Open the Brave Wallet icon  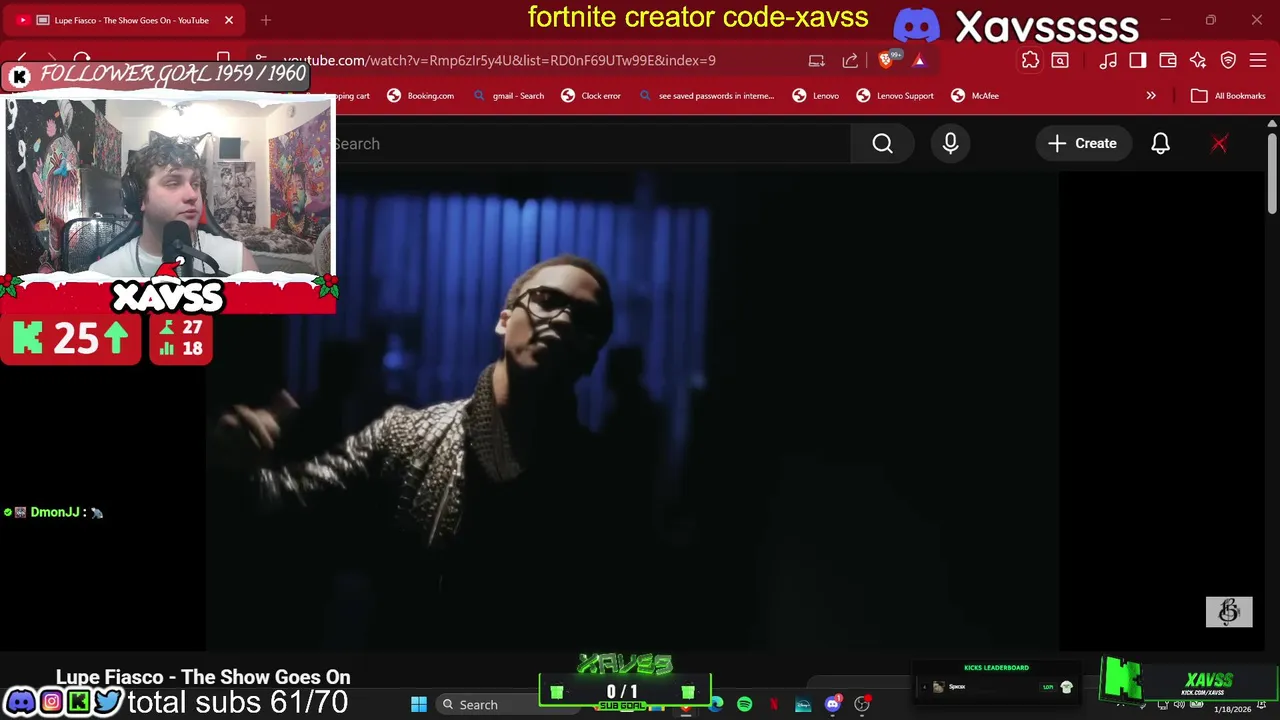[x=1168, y=60]
